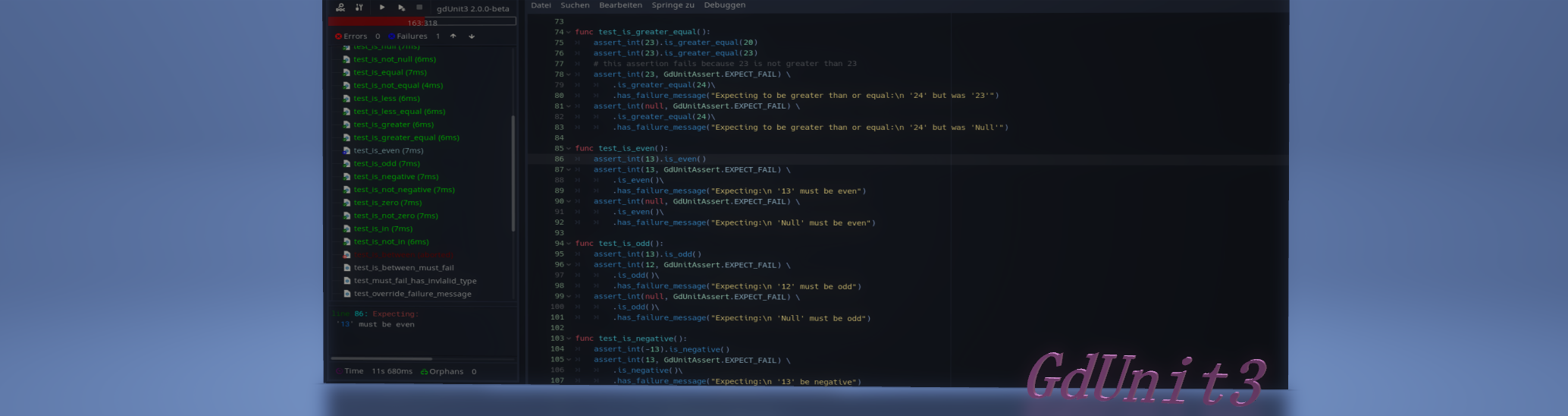Click the Orphans indicator icon
Viewport: 1568px width, 416px height.
pos(425,372)
